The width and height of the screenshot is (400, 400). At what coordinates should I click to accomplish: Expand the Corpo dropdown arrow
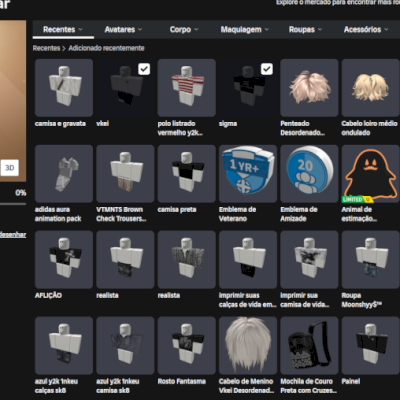[196, 30]
